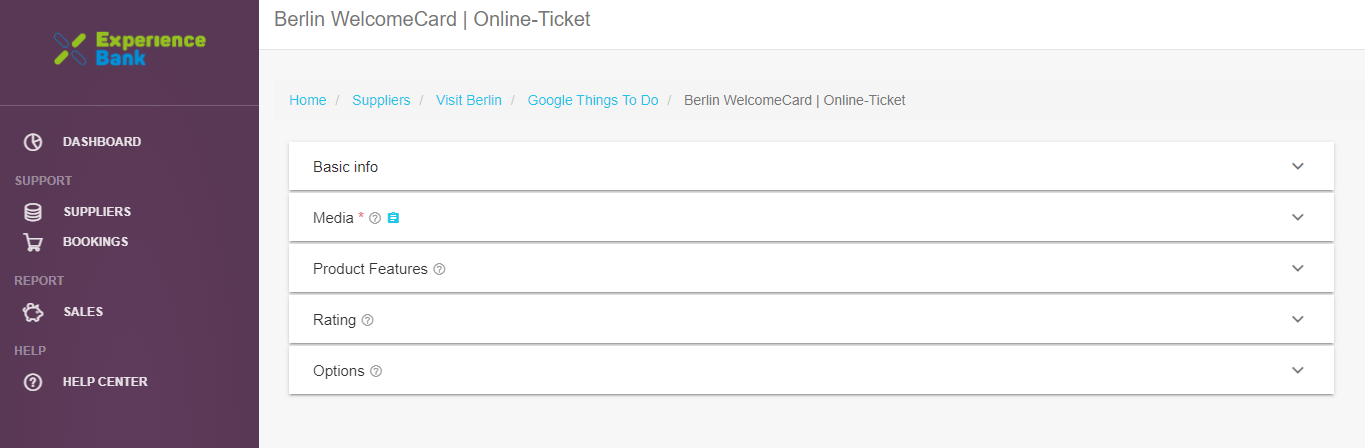Expand the Basic info section chevron
This screenshot has width=1365, height=448.
tap(1298, 166)
